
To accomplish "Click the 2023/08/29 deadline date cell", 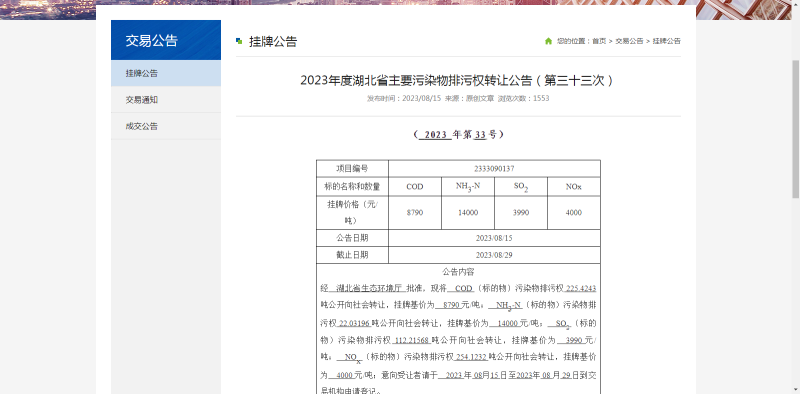I will click(x=494, y=255).
